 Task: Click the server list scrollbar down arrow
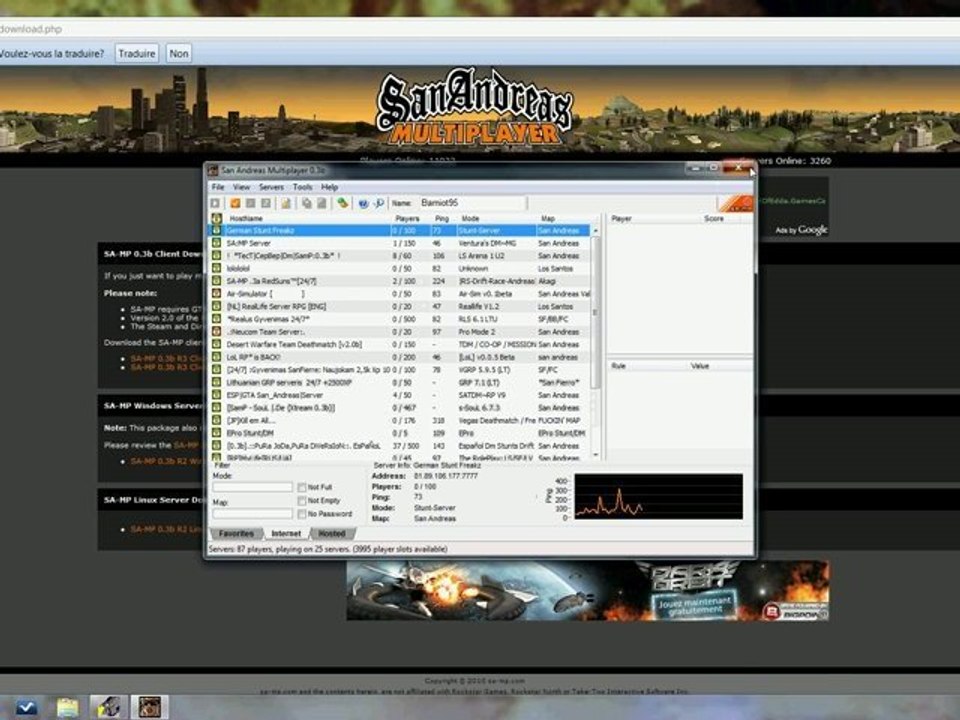(x=596, y=456)
